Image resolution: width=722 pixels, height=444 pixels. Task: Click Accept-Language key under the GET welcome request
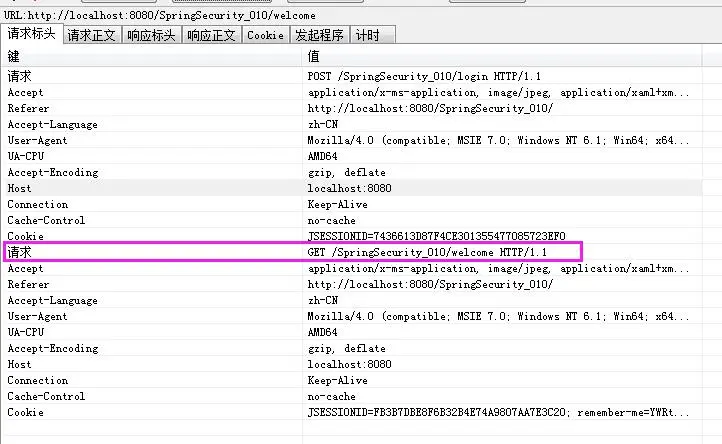point(52,300)
